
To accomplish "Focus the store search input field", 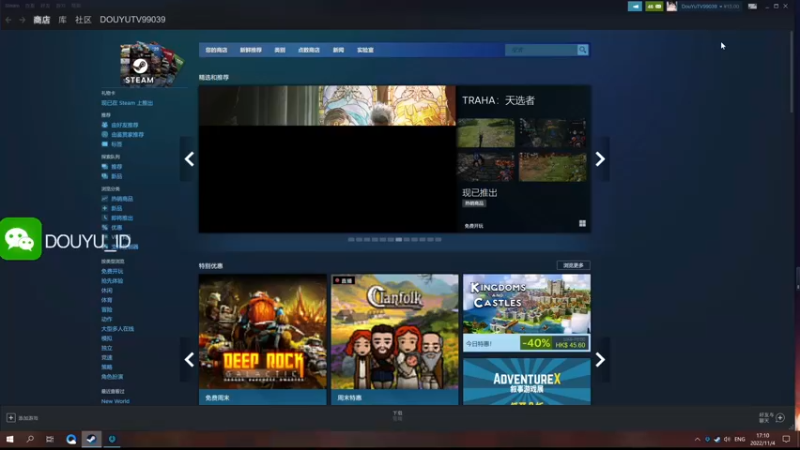I will [541, 50].
